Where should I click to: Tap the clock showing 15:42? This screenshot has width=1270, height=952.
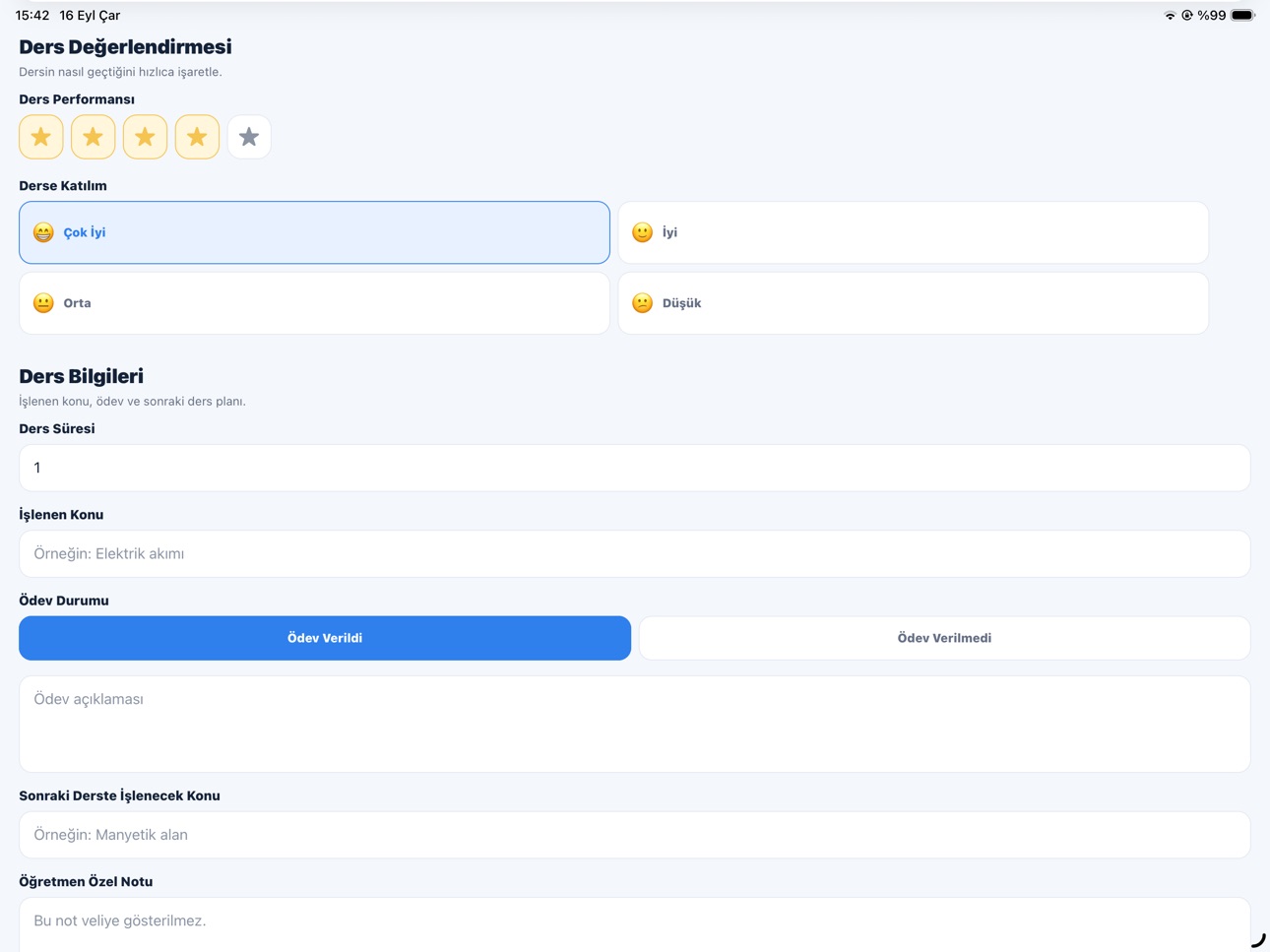32,16
